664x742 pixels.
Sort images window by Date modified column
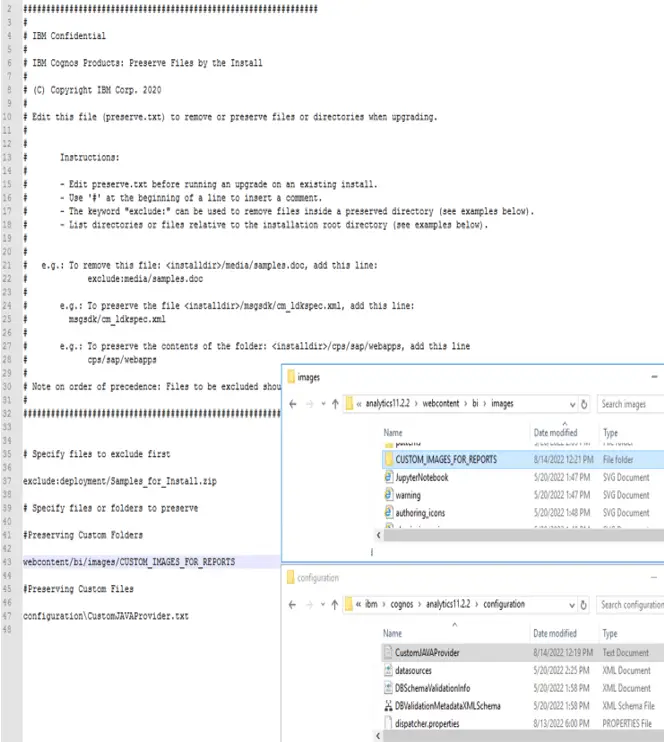click(x=556, y=433)
